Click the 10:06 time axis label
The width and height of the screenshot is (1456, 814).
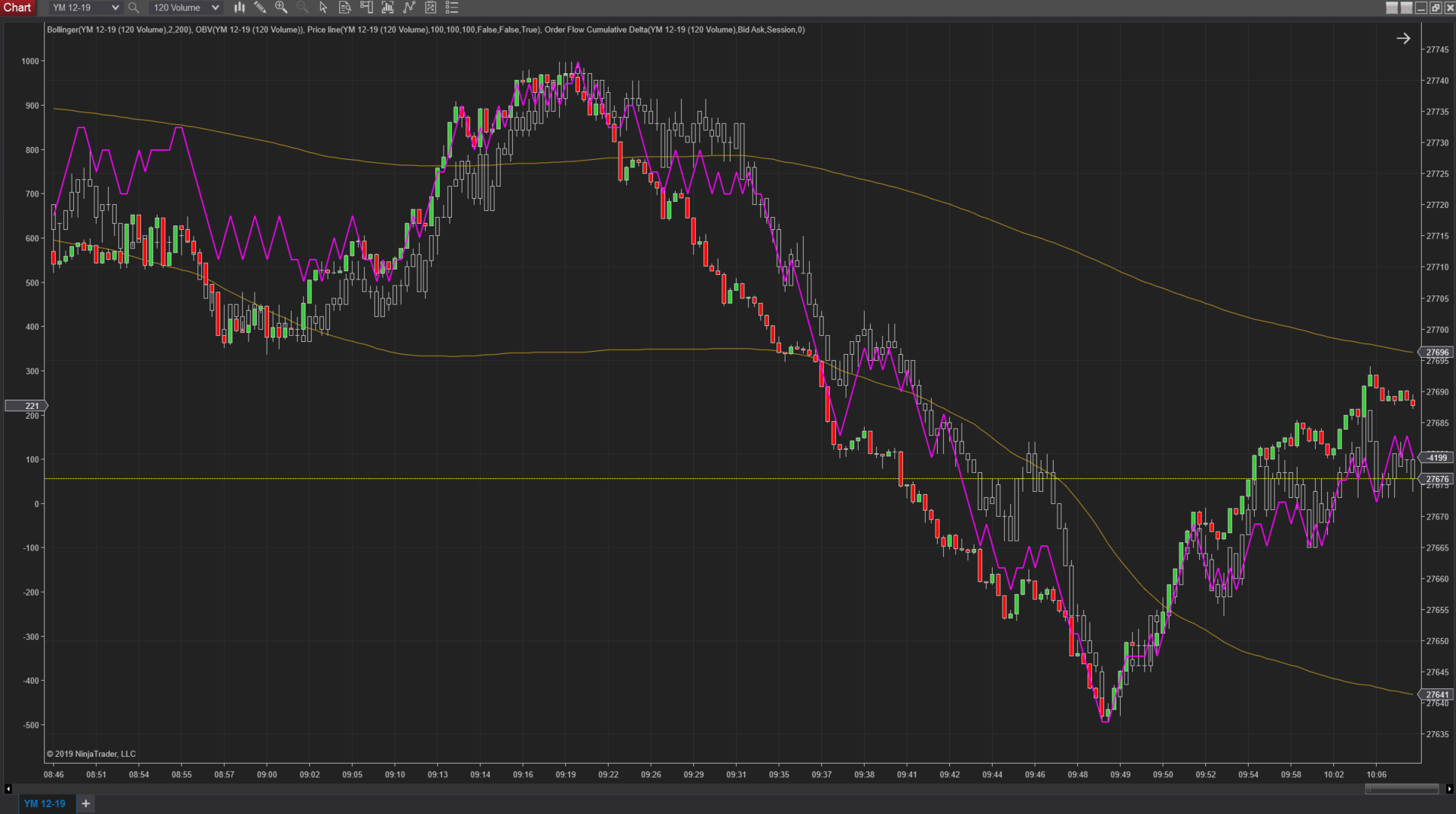pyautogui.click(x=1376, y=774)
